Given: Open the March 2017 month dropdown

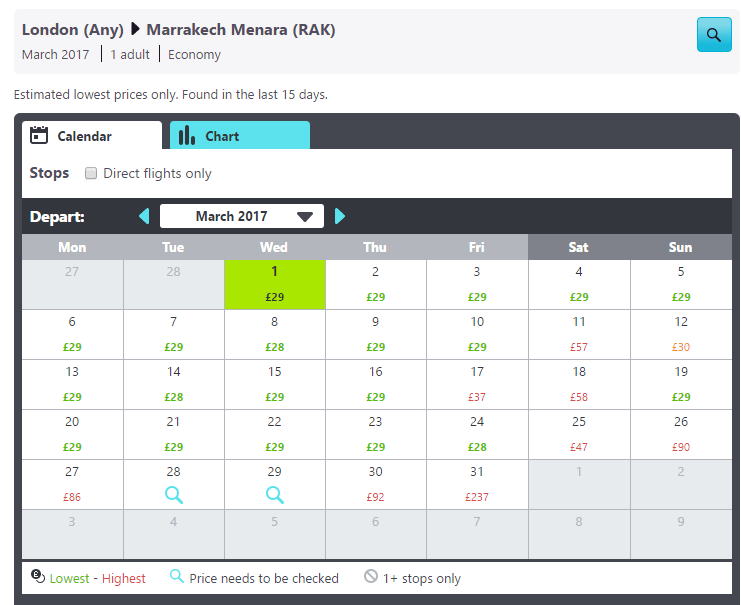Looking at the screenshot, I should (242, 216).
